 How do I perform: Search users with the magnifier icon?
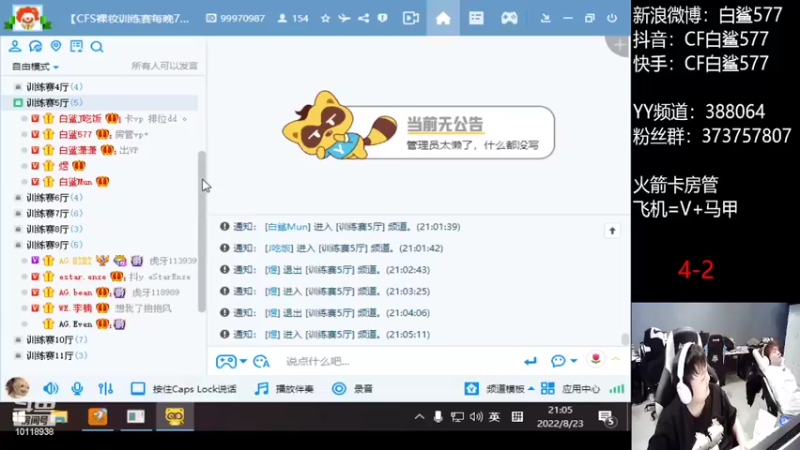(x=96, y=47)
